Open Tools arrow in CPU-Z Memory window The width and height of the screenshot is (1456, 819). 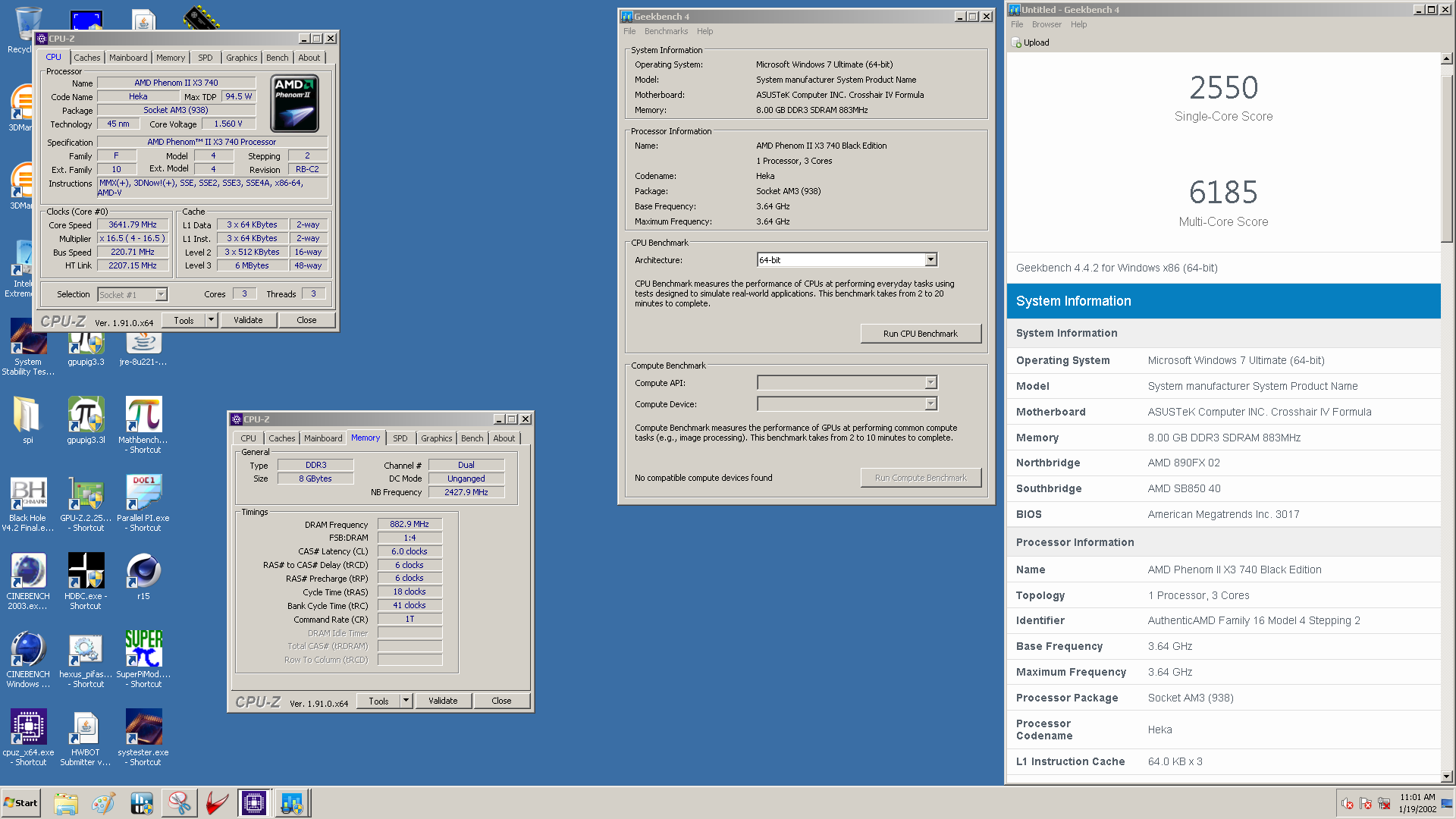[406, 701]
